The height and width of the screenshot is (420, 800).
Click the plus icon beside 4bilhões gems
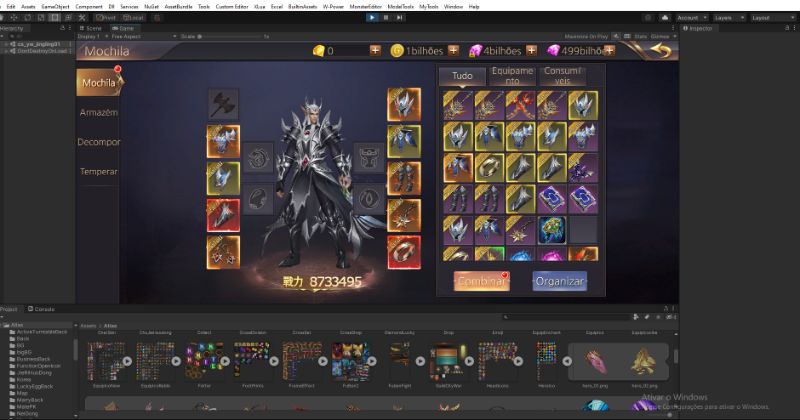pyautogui.click(x=532, y=51)
